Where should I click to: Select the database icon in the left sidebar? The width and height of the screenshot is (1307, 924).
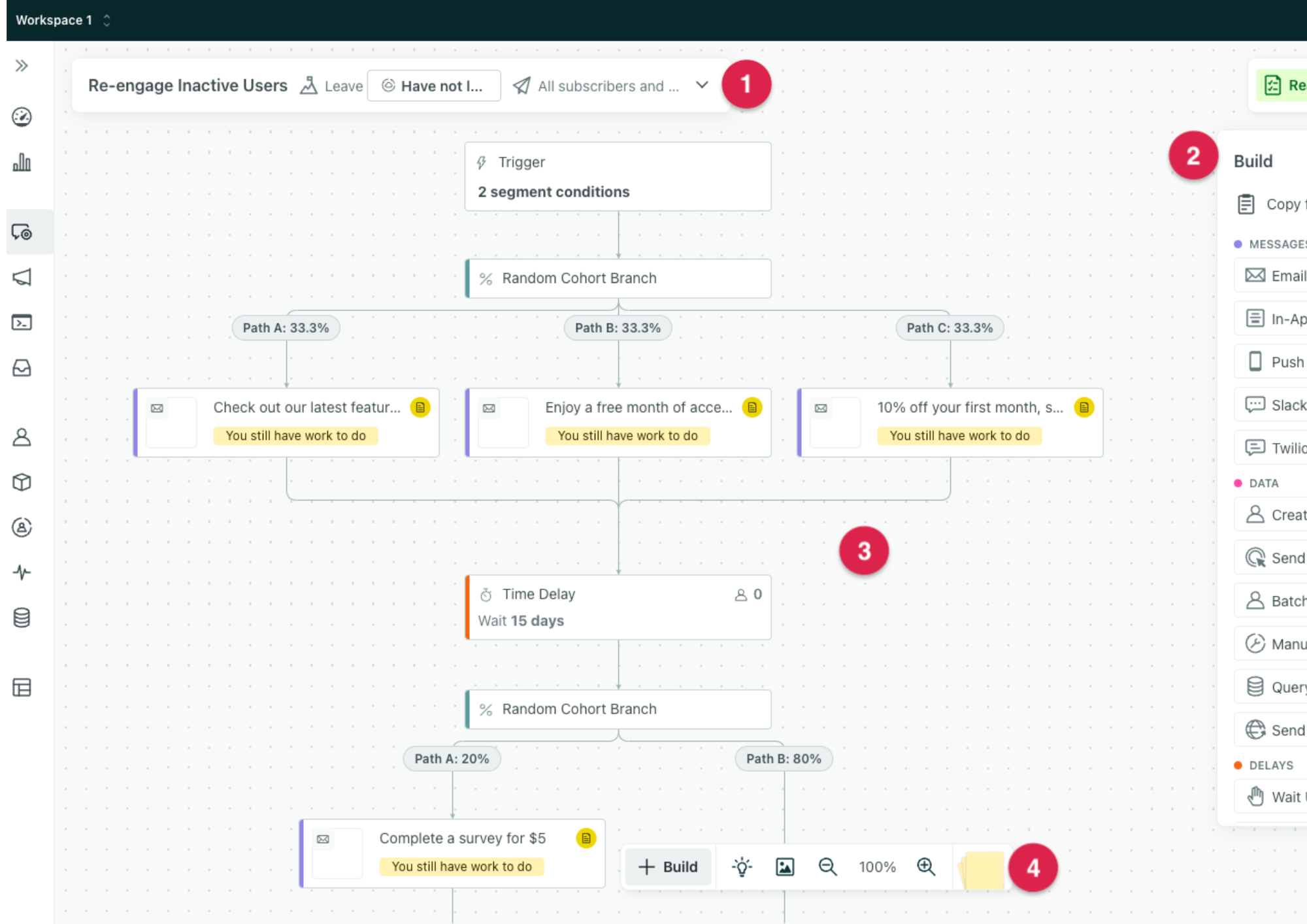point(22,618)
